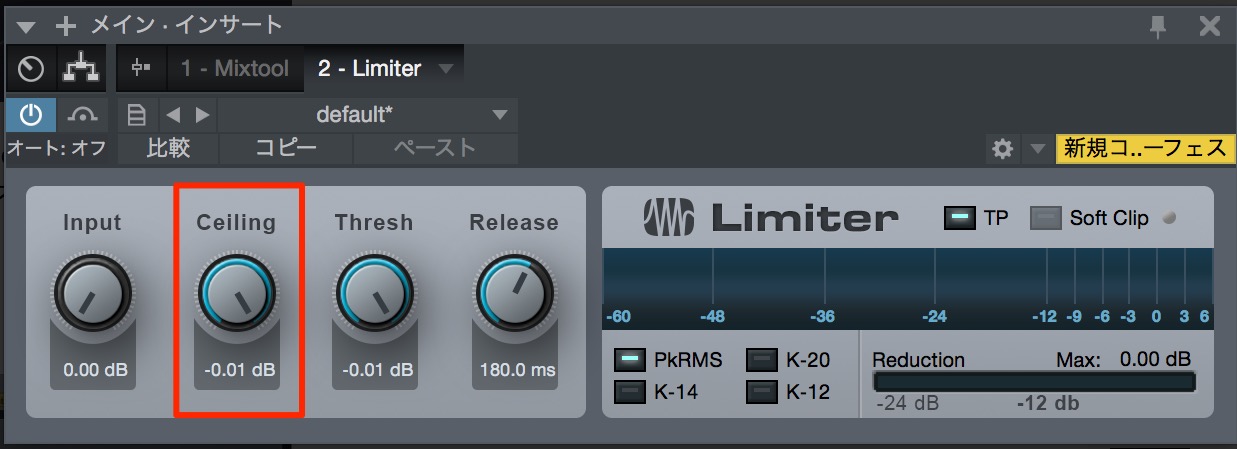Click the ペースト paste button
The image size is (1237, 449).
point(435,149)
